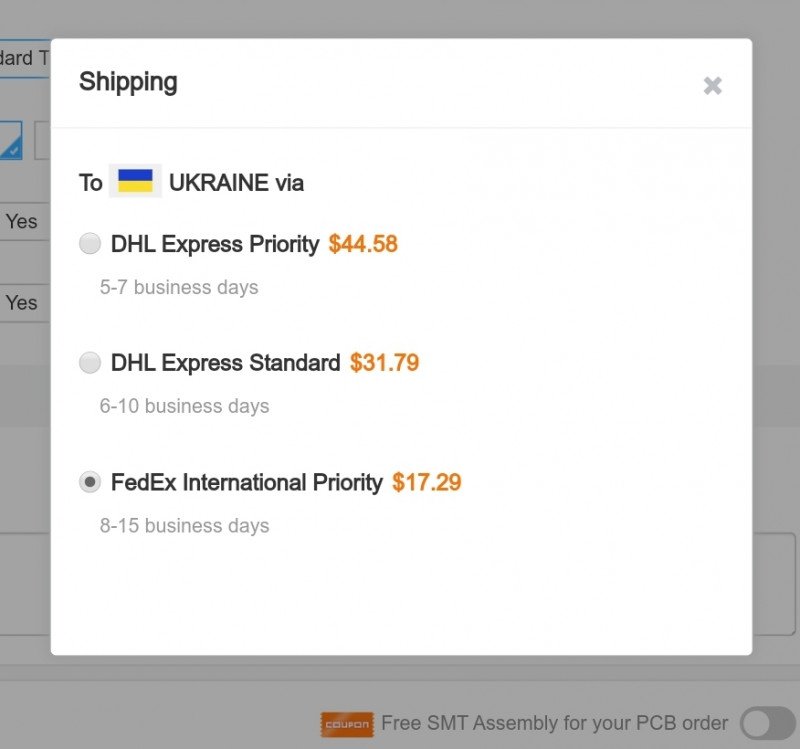Click the Ukraine flag icon
Viewport: 800px width, 749px height.
(x=135, y=181)
